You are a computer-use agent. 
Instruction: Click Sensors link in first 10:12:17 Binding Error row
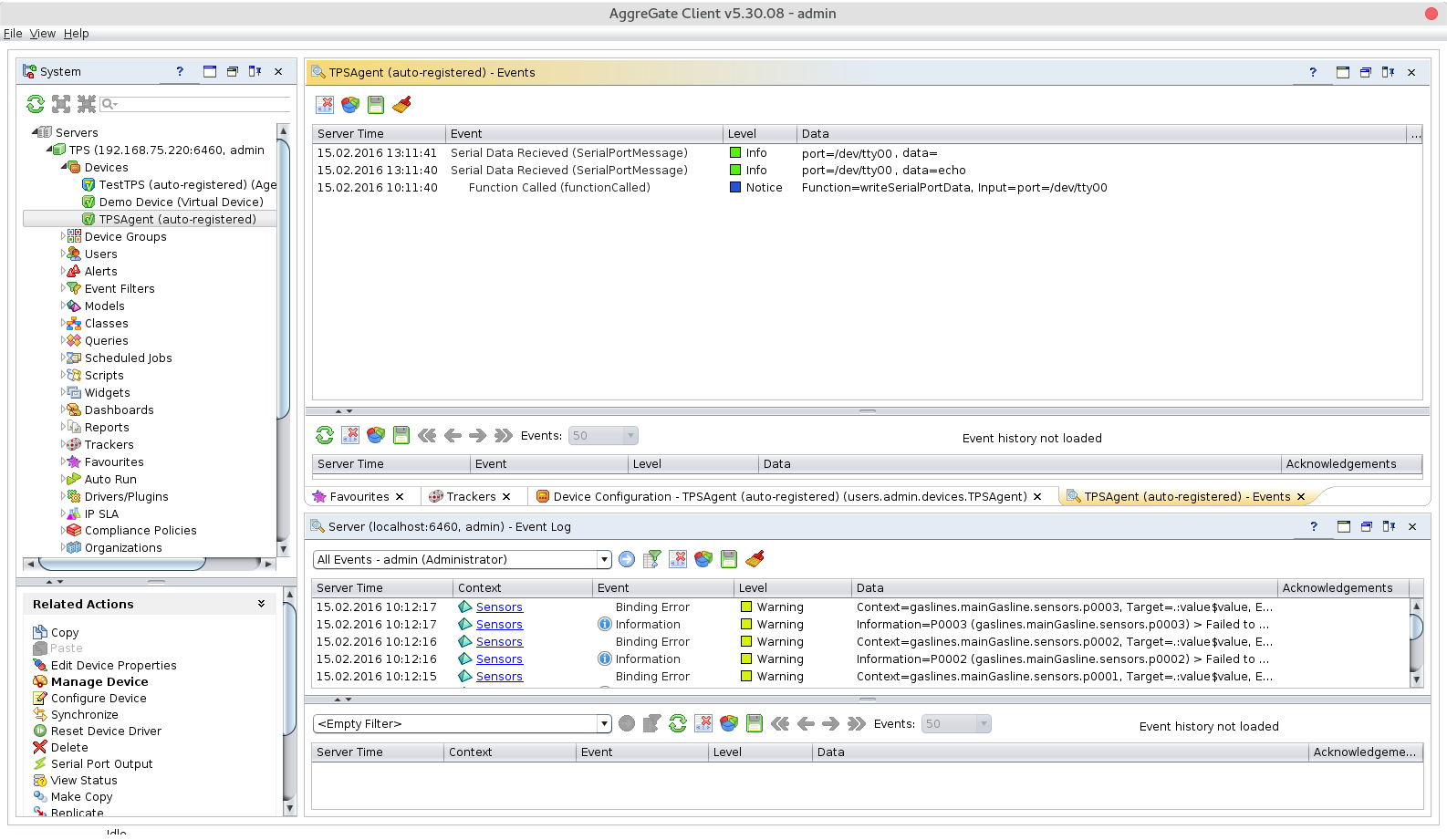click(x=499, y=607)
